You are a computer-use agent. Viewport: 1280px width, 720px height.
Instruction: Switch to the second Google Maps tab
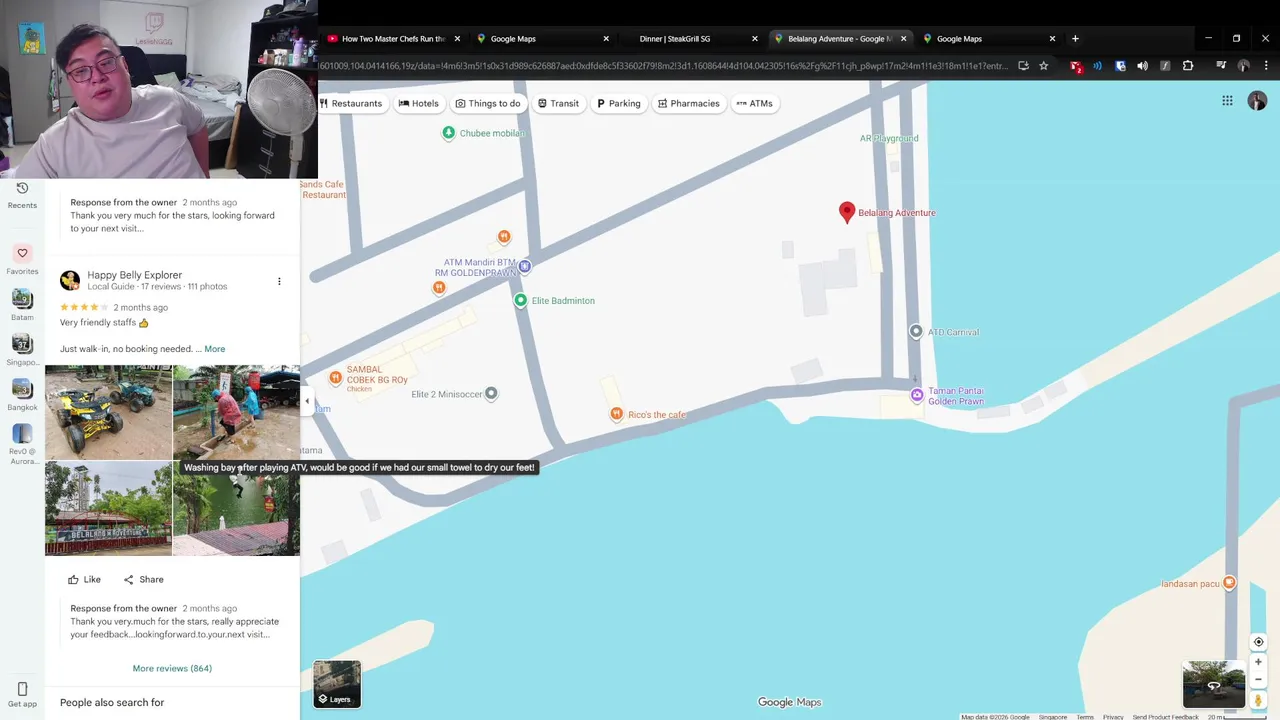(512, 39)
